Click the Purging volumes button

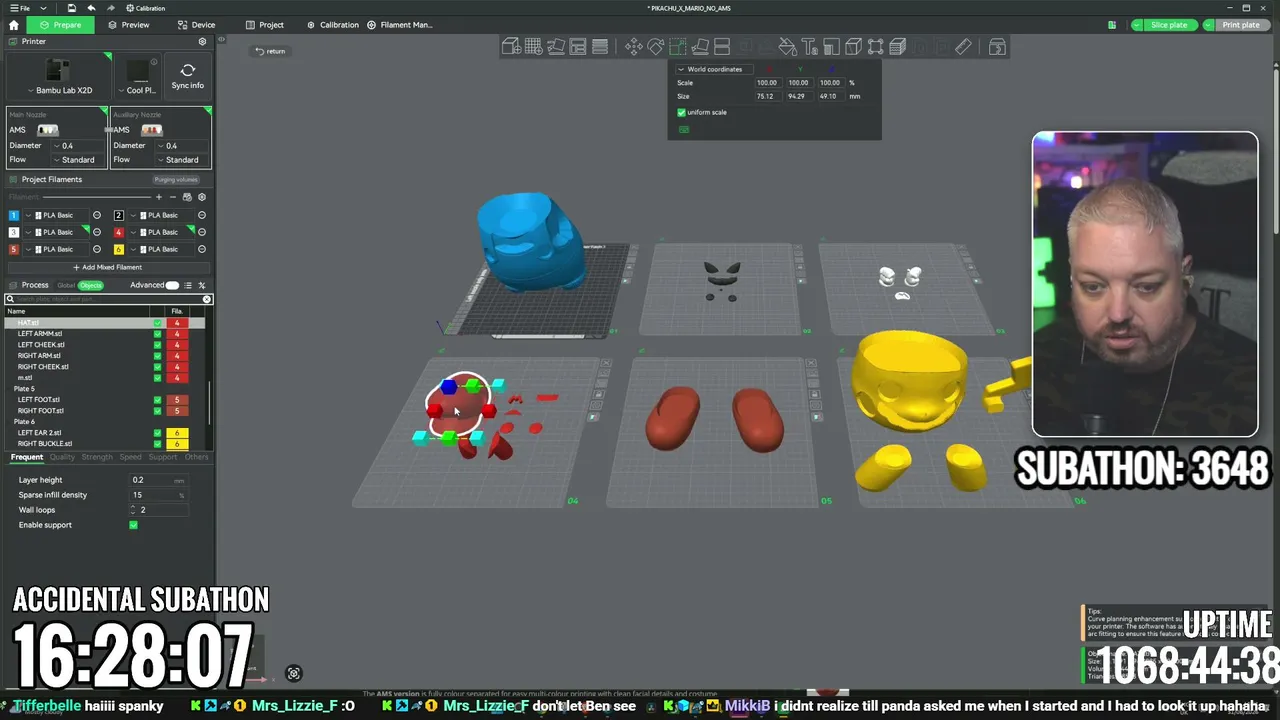pyautogui.click(x=176, y=180)
